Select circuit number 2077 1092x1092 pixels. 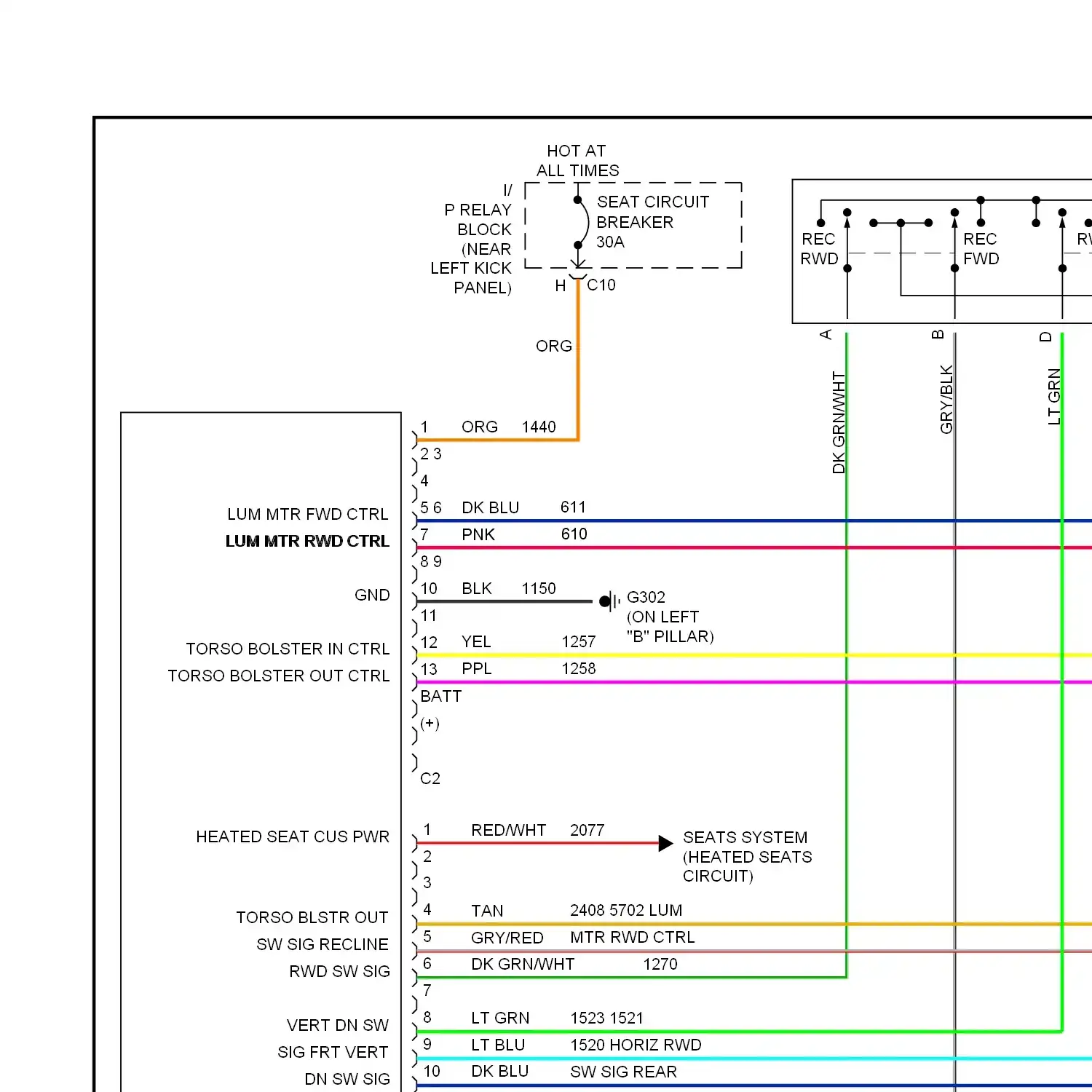pos(587,831)
